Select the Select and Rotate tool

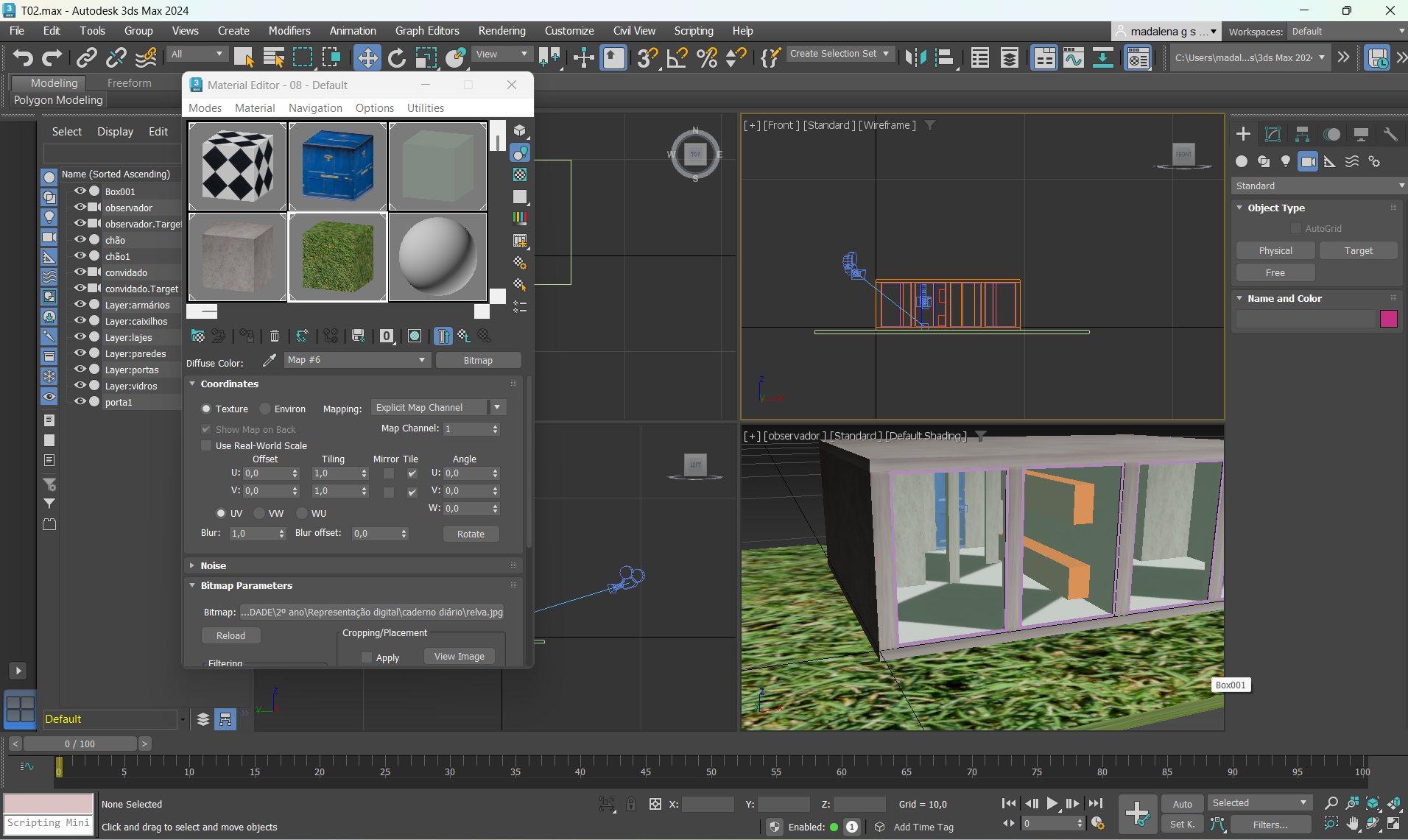click(x=396, y=57)
